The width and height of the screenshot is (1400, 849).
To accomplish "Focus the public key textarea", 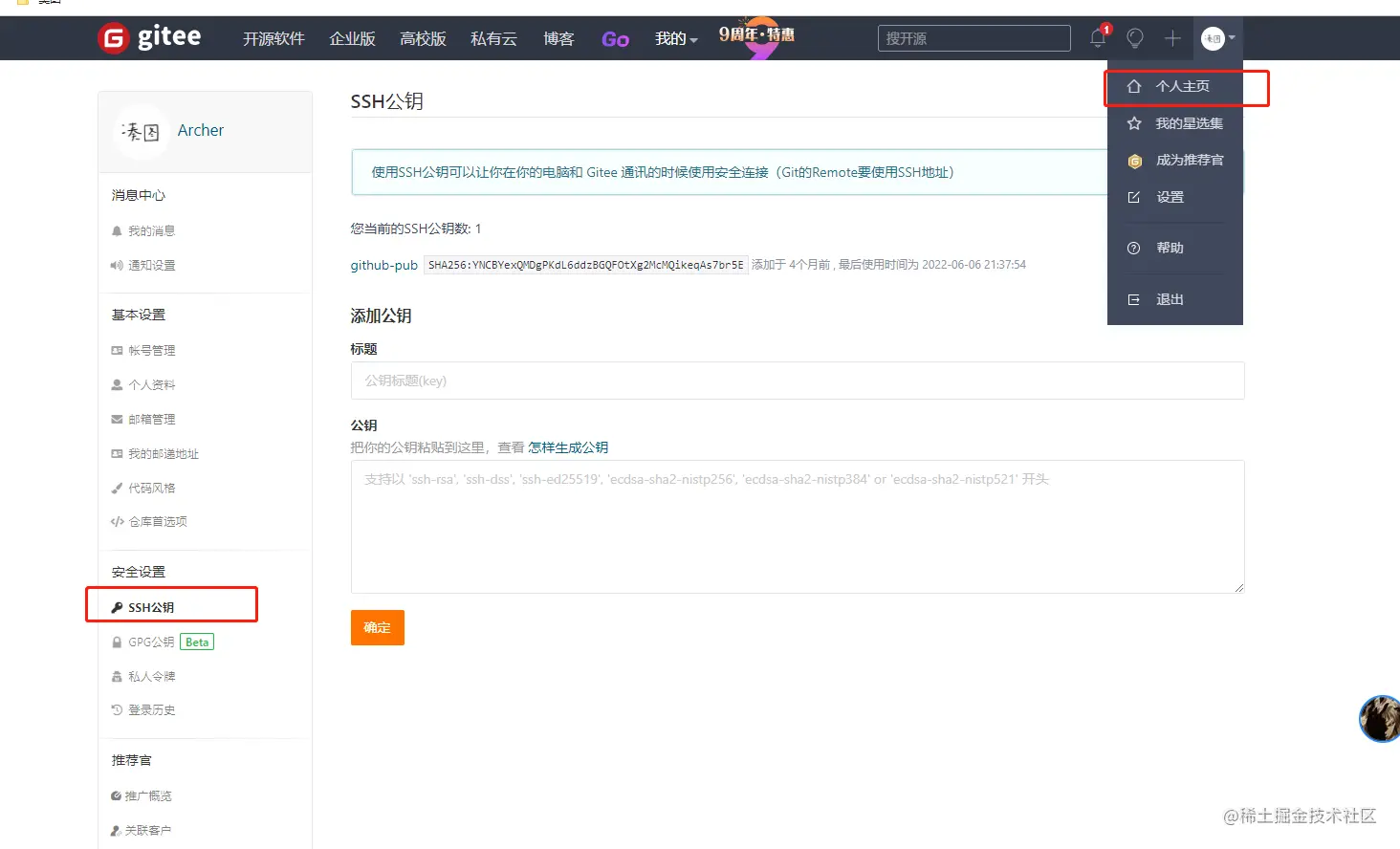I will (798, 527).
